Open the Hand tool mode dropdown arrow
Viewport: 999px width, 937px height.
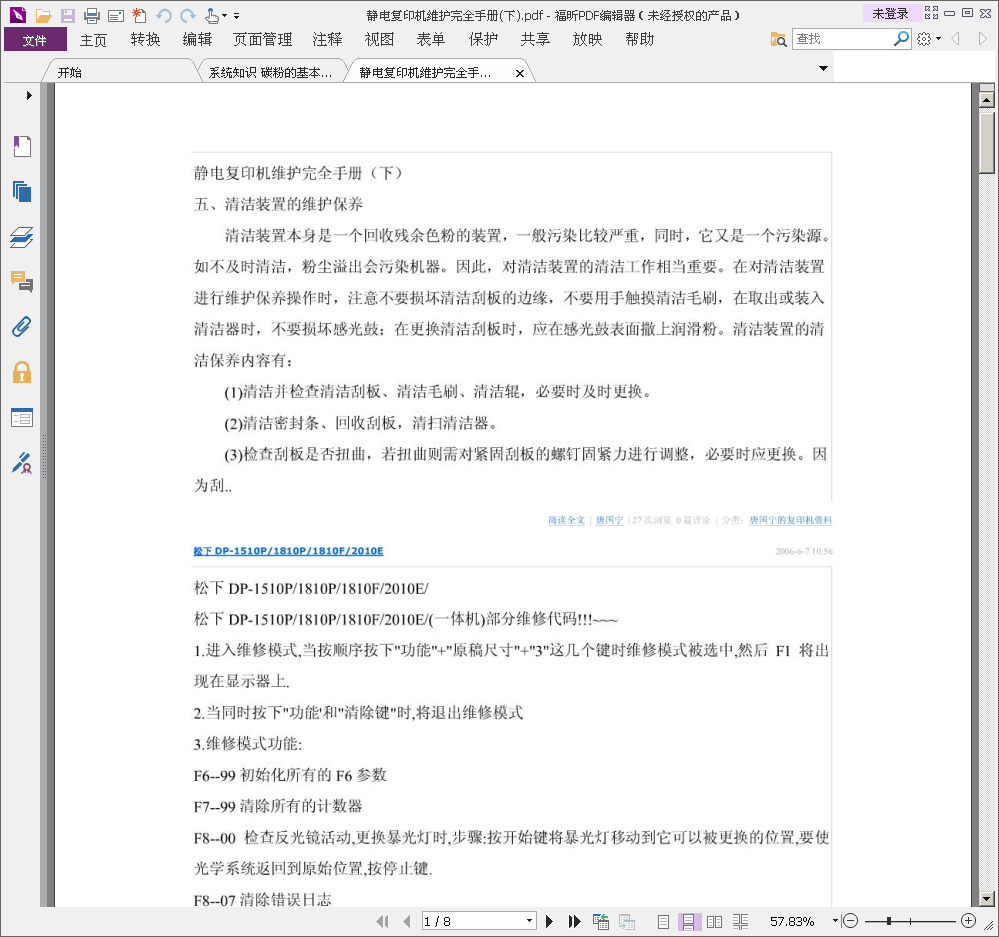224,16
